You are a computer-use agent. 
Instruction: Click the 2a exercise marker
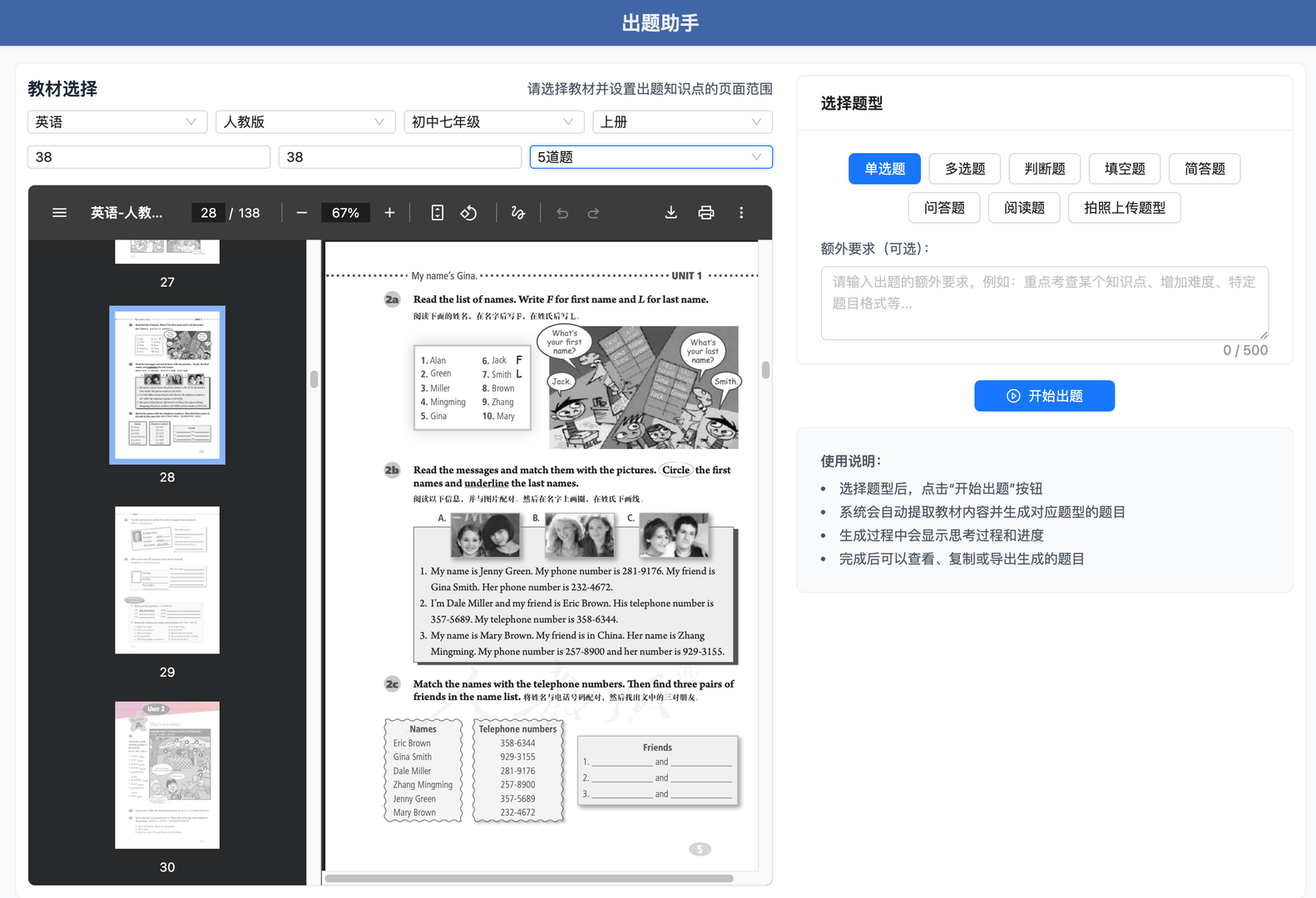tap(392, 299)
